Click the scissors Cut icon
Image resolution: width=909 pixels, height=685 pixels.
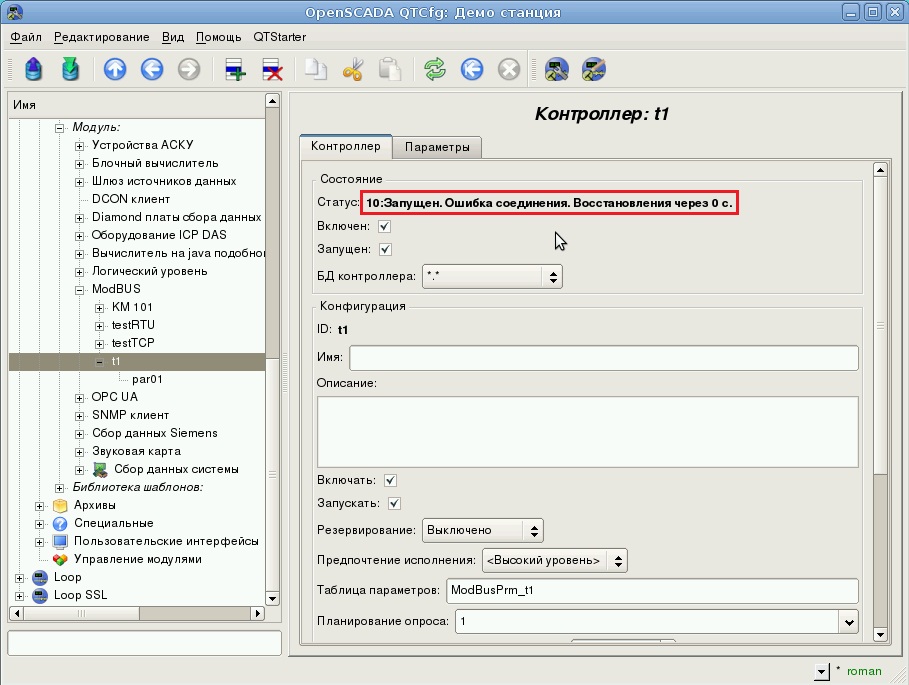coord(353,70)
